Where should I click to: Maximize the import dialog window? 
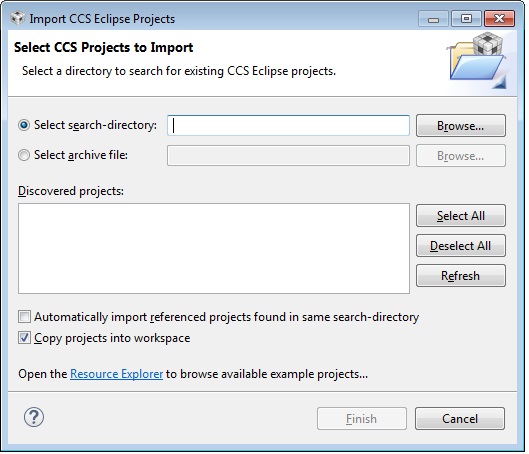(466, 18)
